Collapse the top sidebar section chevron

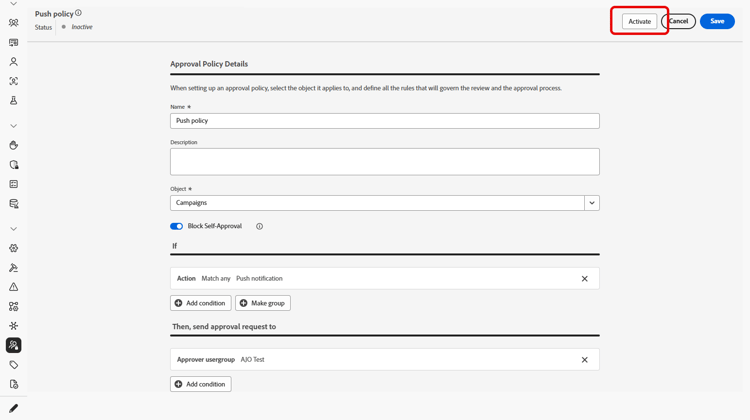click(14, 4)
